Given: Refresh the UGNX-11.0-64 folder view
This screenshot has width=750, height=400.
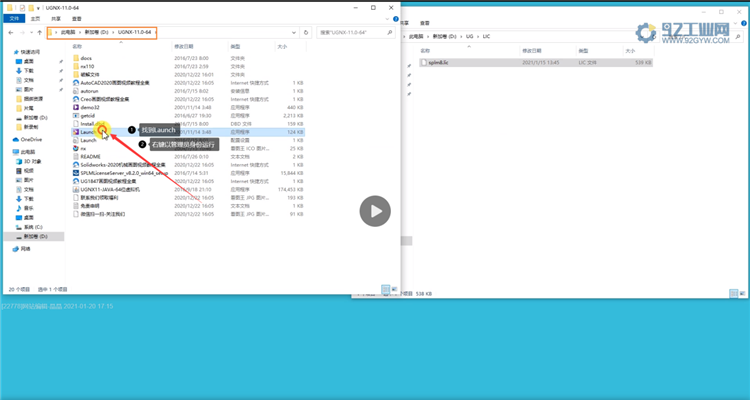Looking at the screenshot, I should coord(306,33).
